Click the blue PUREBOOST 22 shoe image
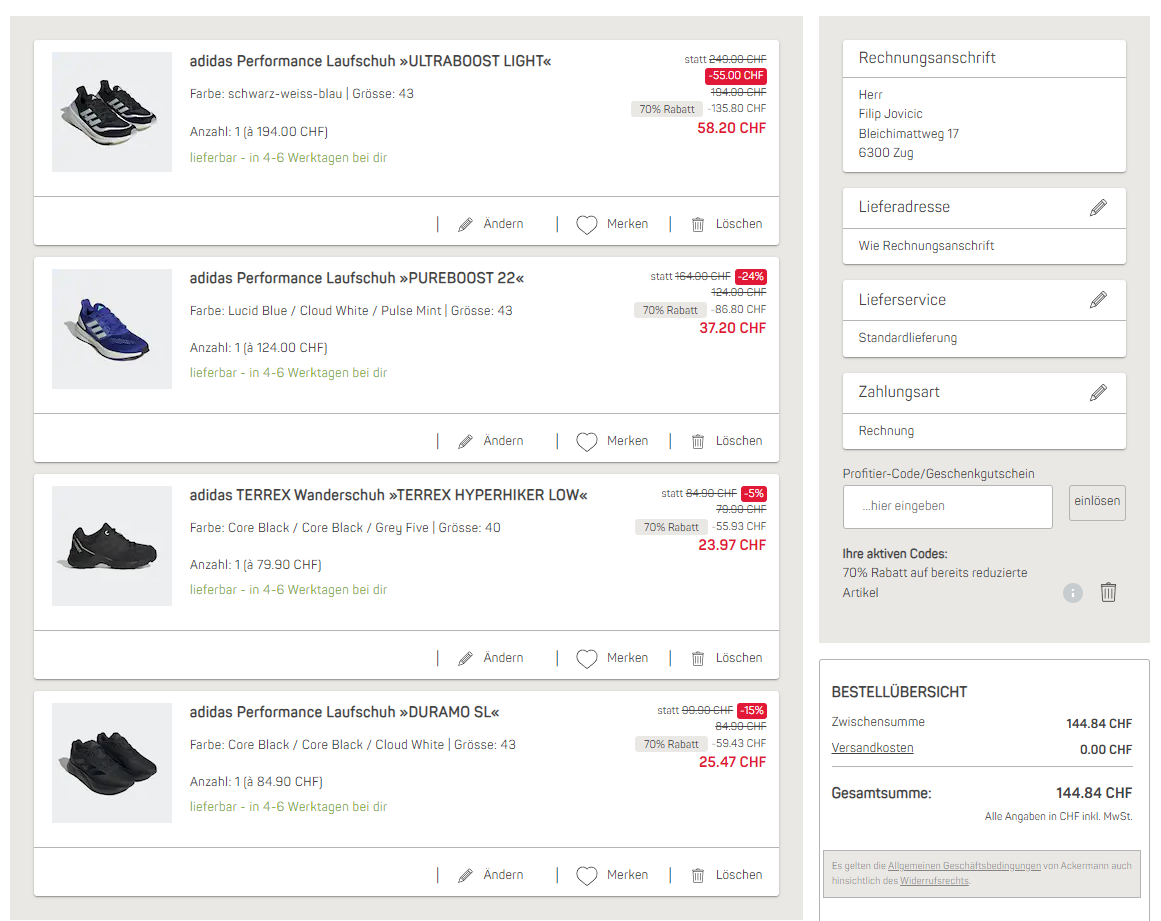 (x=112, y=329)
